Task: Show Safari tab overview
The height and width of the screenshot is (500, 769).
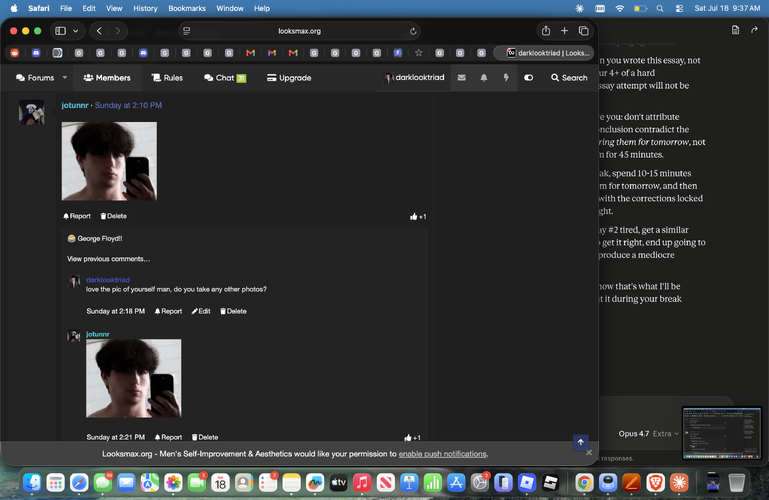Action: pyautogui.click(x=584, y=31)
